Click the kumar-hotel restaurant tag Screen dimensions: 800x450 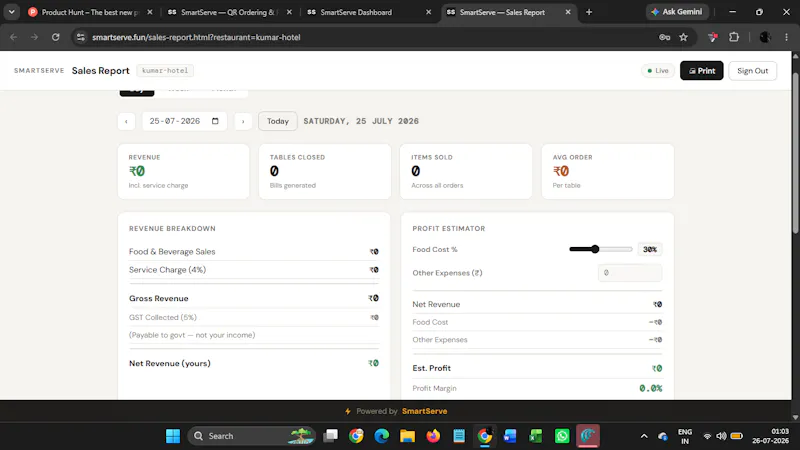click(x=165, y=70)
